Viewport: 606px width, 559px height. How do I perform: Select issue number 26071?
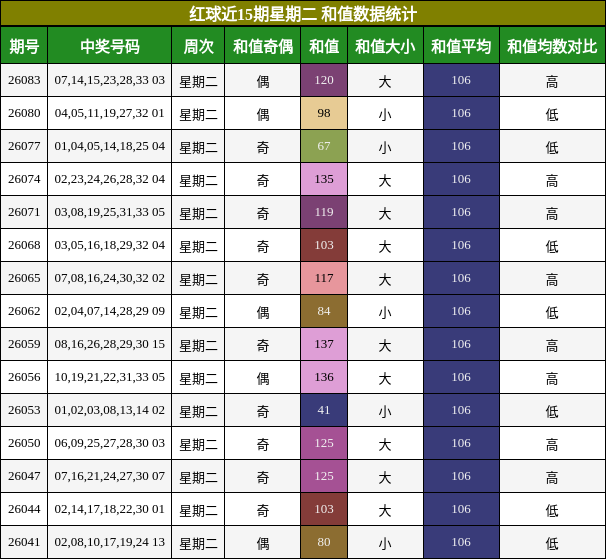tap(24, 212)
